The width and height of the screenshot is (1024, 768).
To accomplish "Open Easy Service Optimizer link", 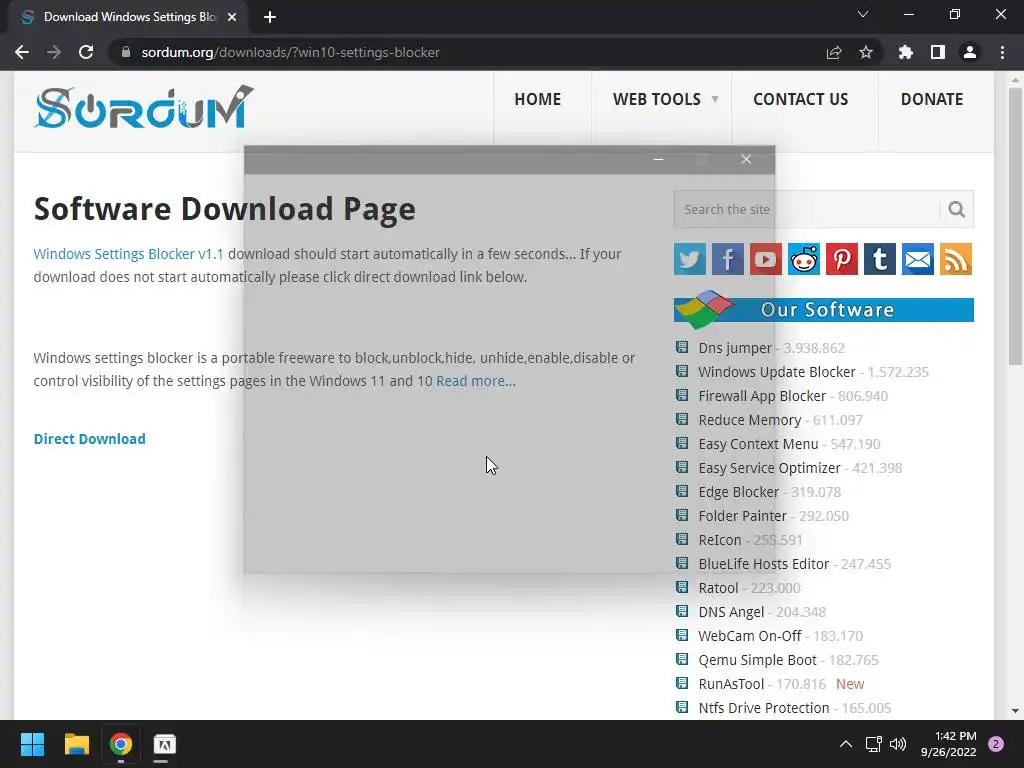I will pyautogui.click(x=769, y=468).
